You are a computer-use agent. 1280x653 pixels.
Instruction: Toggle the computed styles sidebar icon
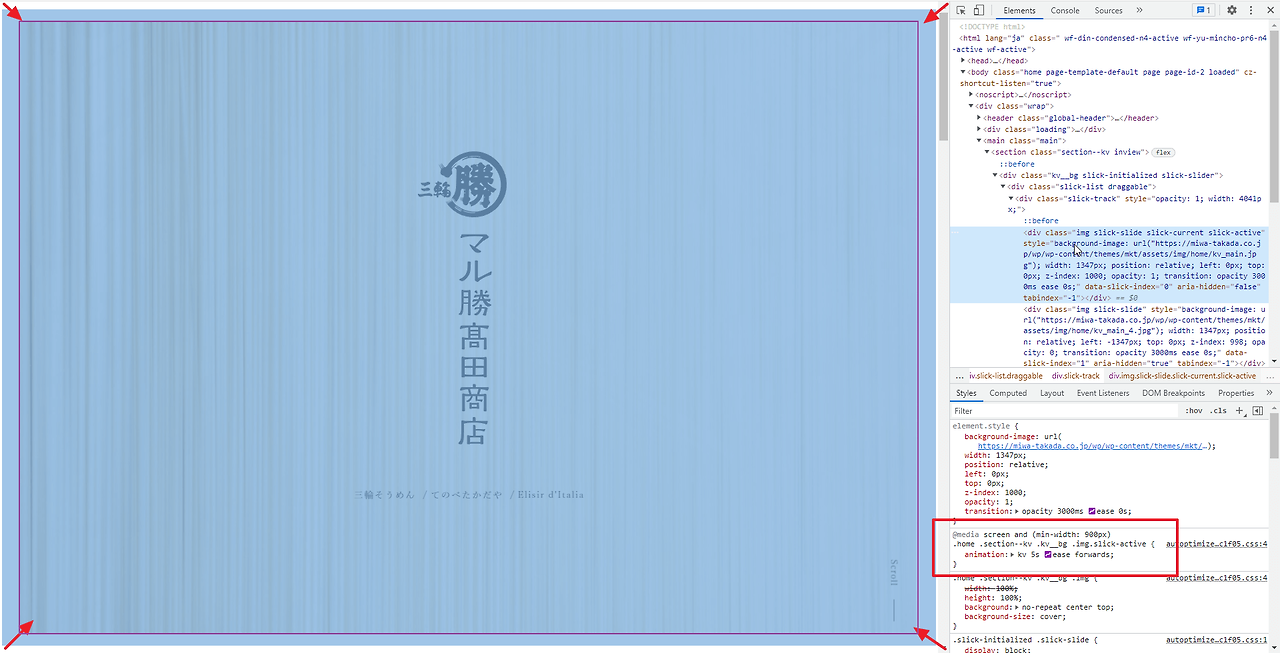tap(1258, 411)
